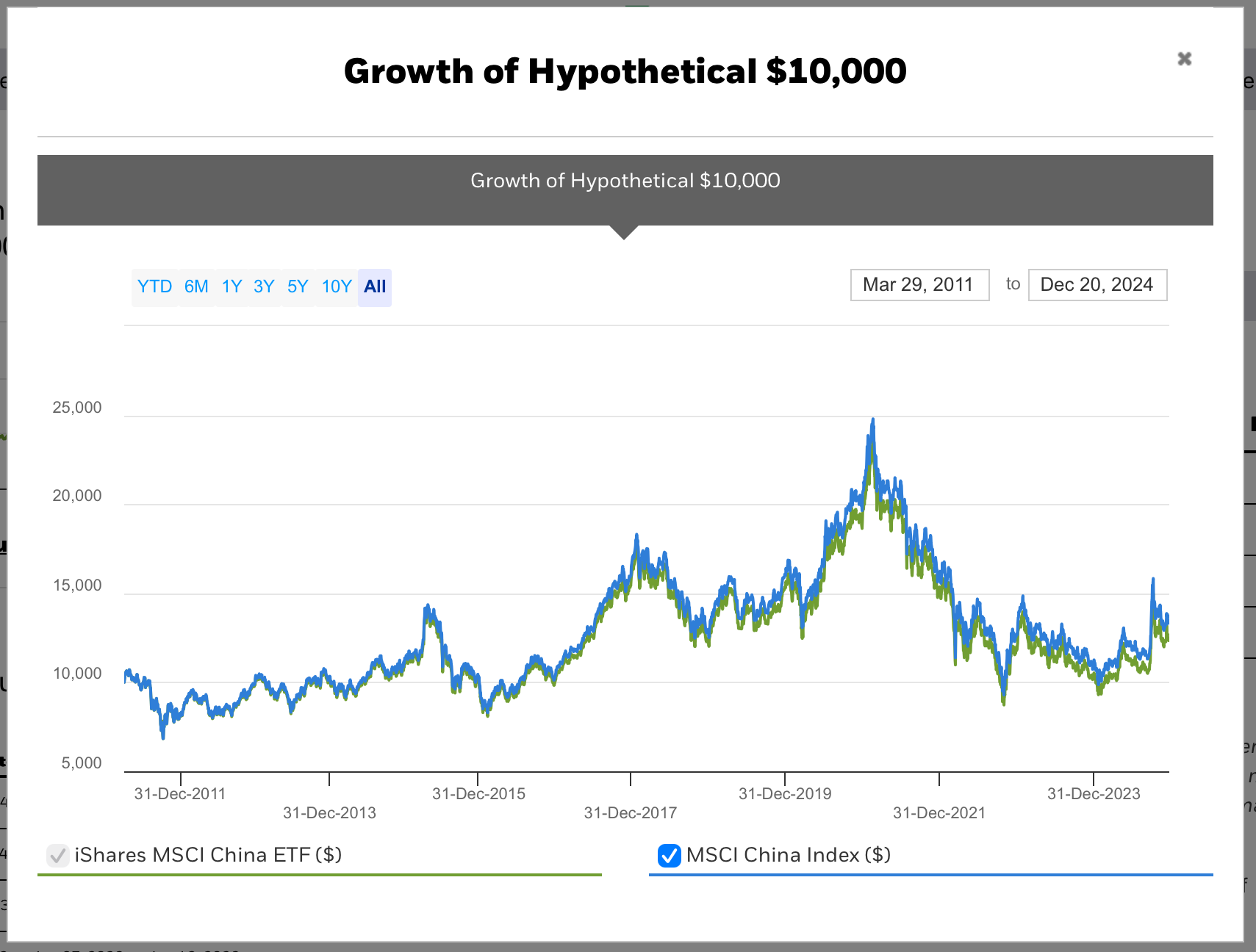The image size is (1256, 952).
Task: Click the 5,000 y-axis value
Action: pos(82,763)
